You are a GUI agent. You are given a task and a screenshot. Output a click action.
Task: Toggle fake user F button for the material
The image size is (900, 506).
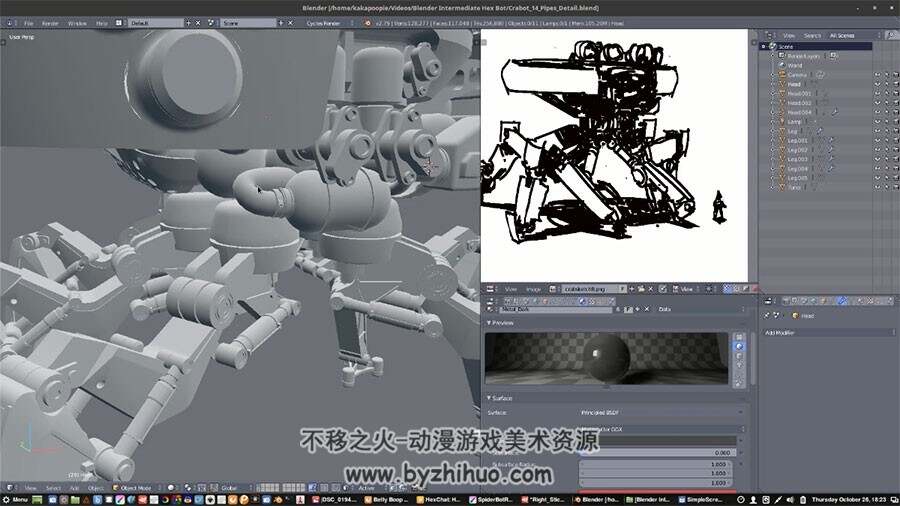pos(628,309)
